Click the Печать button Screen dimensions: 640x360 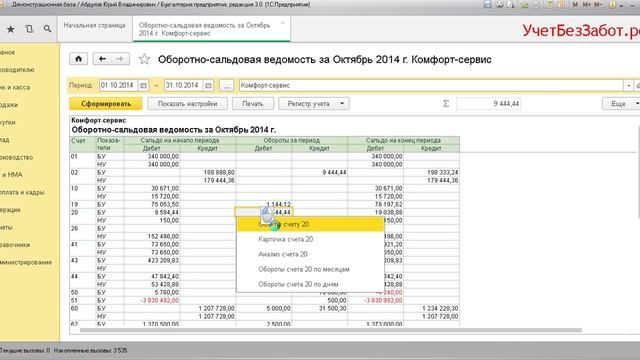253,104
